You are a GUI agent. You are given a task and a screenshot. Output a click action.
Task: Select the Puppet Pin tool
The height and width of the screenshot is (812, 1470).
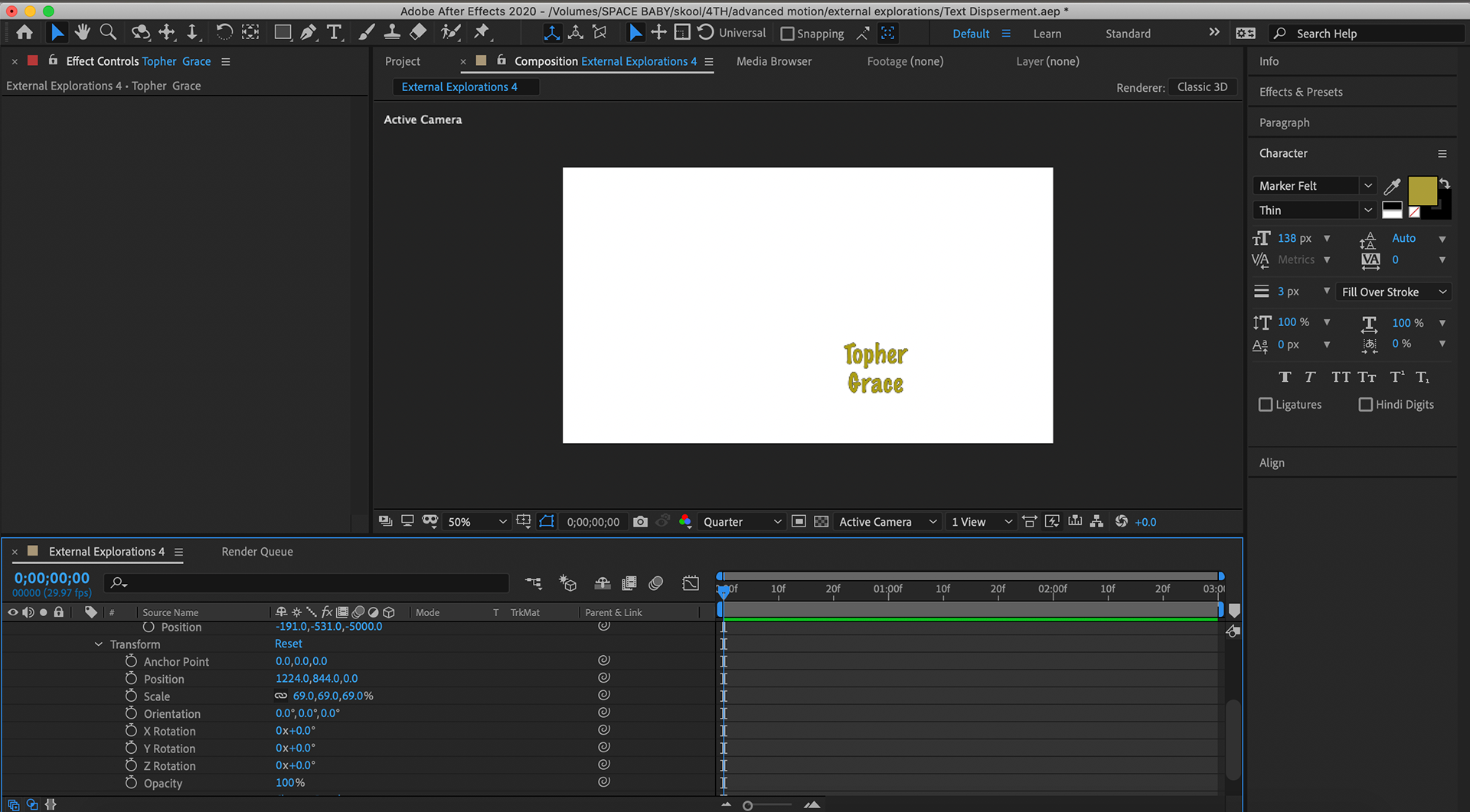pyautogui.click(x=482, y=32)
